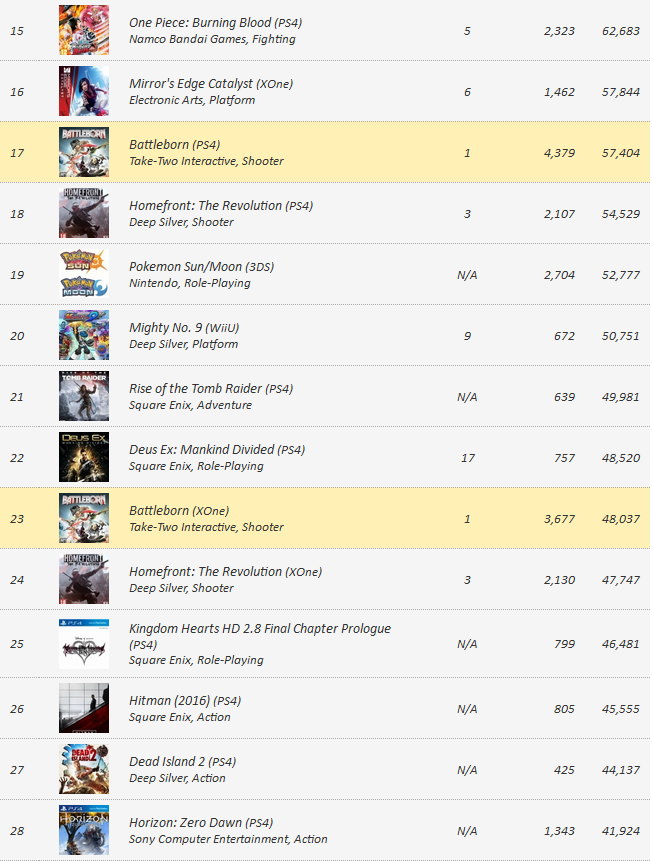Open the Pokemon Sun/Moon (3DS) link
Screen dimensions: 652x861
click(x=202, y=266)
